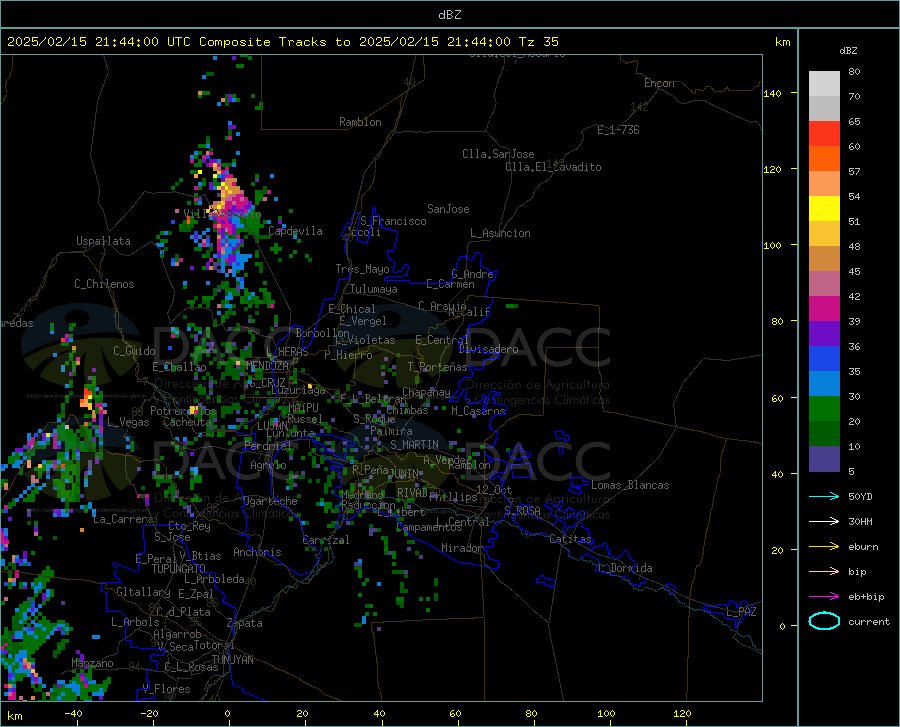Click the Lomas_Blancas label
The height and width of the screenshot is (727, 900).
pos(630,485)
